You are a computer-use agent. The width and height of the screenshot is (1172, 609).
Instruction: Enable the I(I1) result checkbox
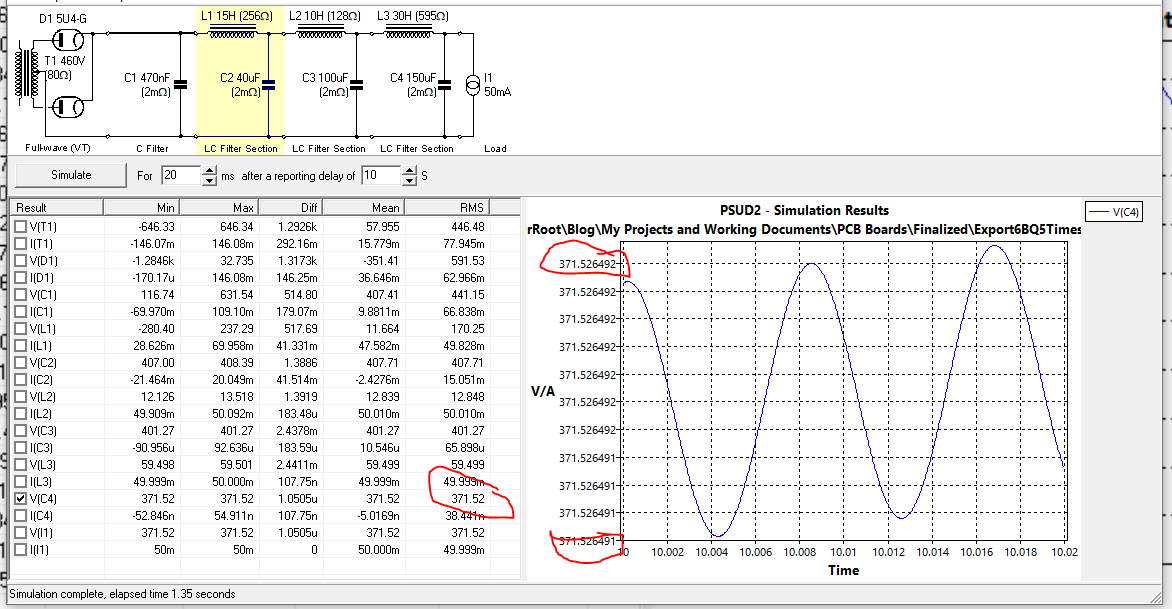click(20, 550)
